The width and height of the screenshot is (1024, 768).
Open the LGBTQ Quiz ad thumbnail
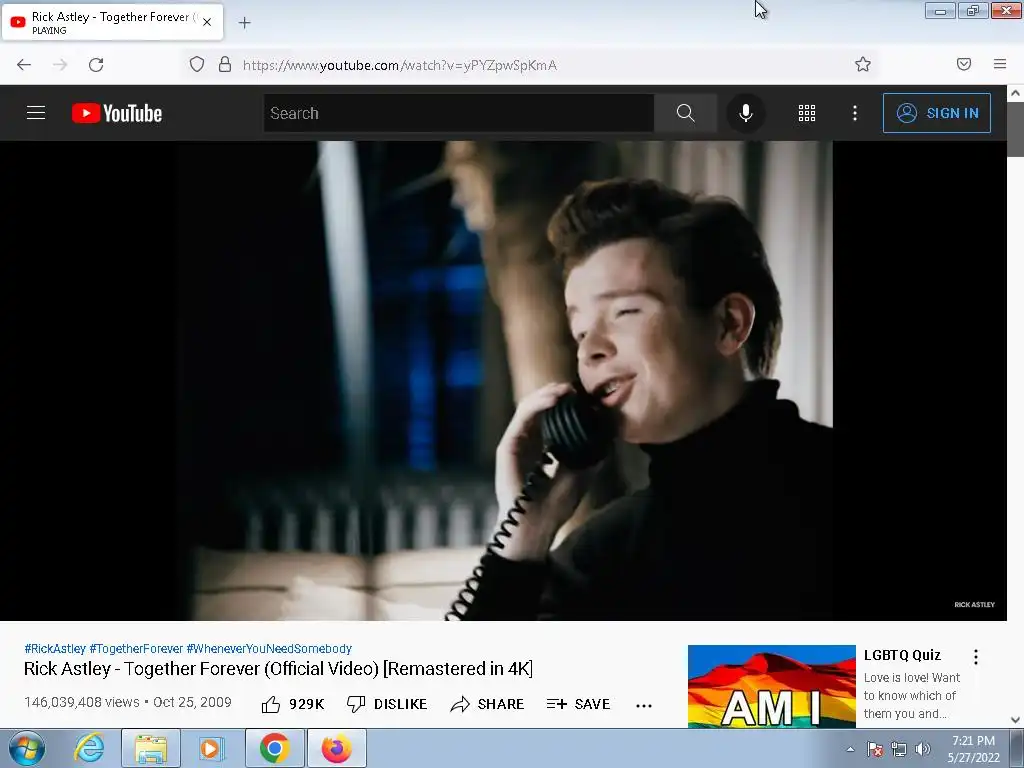(x=771, y=686)
